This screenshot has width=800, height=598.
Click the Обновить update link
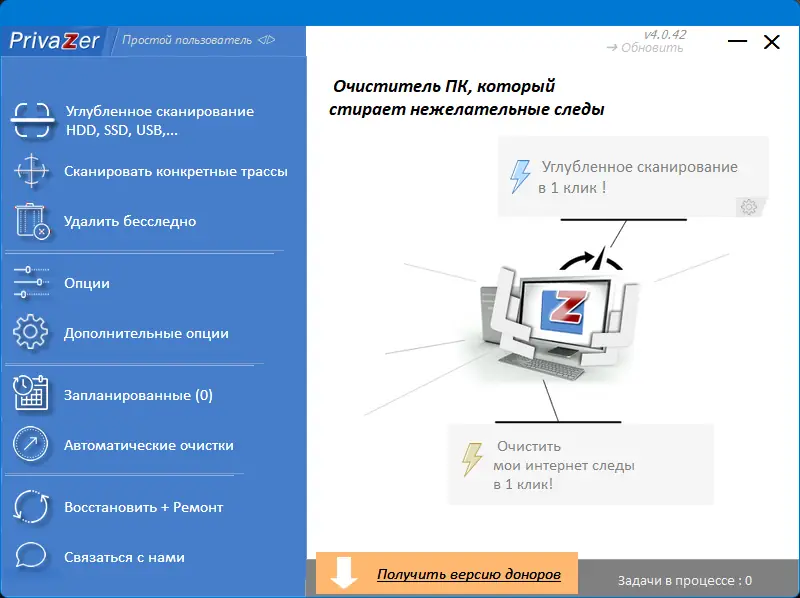[645, 47]
